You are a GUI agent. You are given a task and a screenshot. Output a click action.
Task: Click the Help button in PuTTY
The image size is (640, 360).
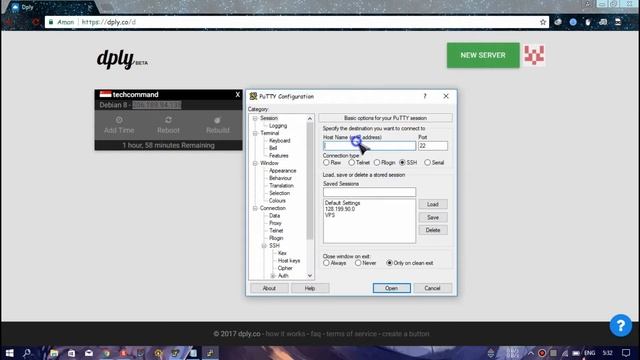[x=310, y=288]
